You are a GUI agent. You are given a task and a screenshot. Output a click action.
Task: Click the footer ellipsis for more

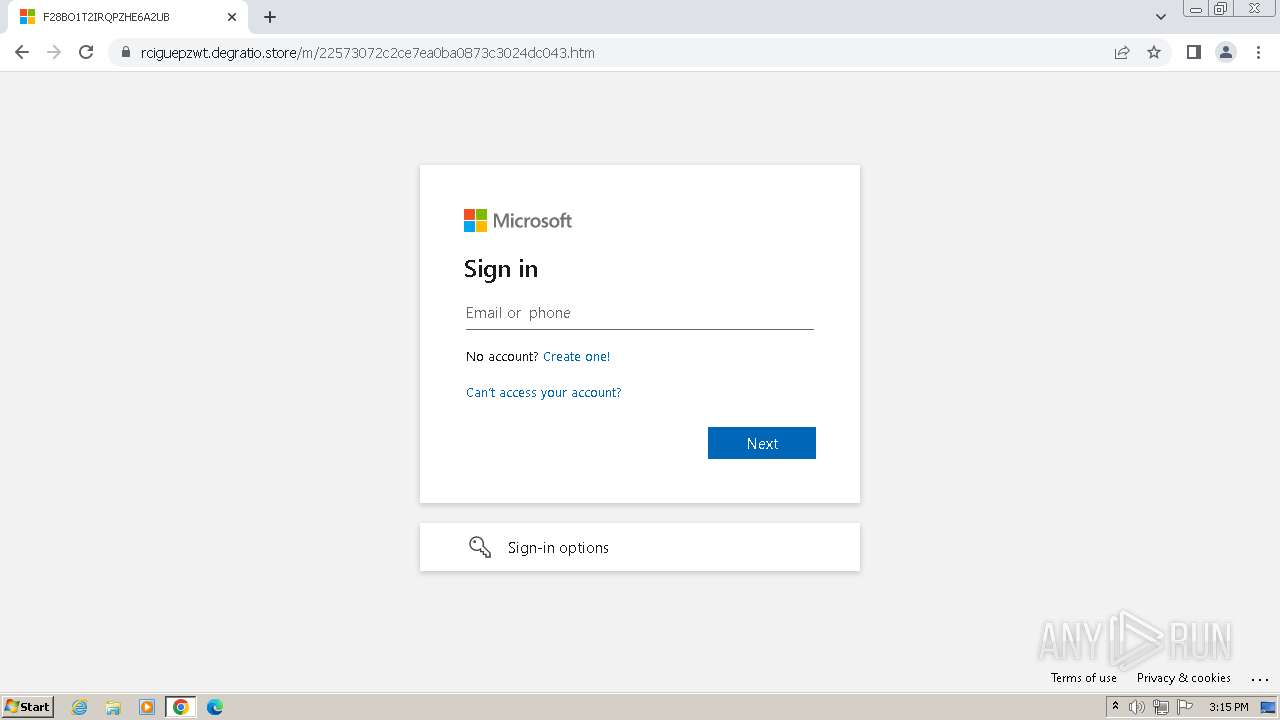click(x=1259, y=678)
